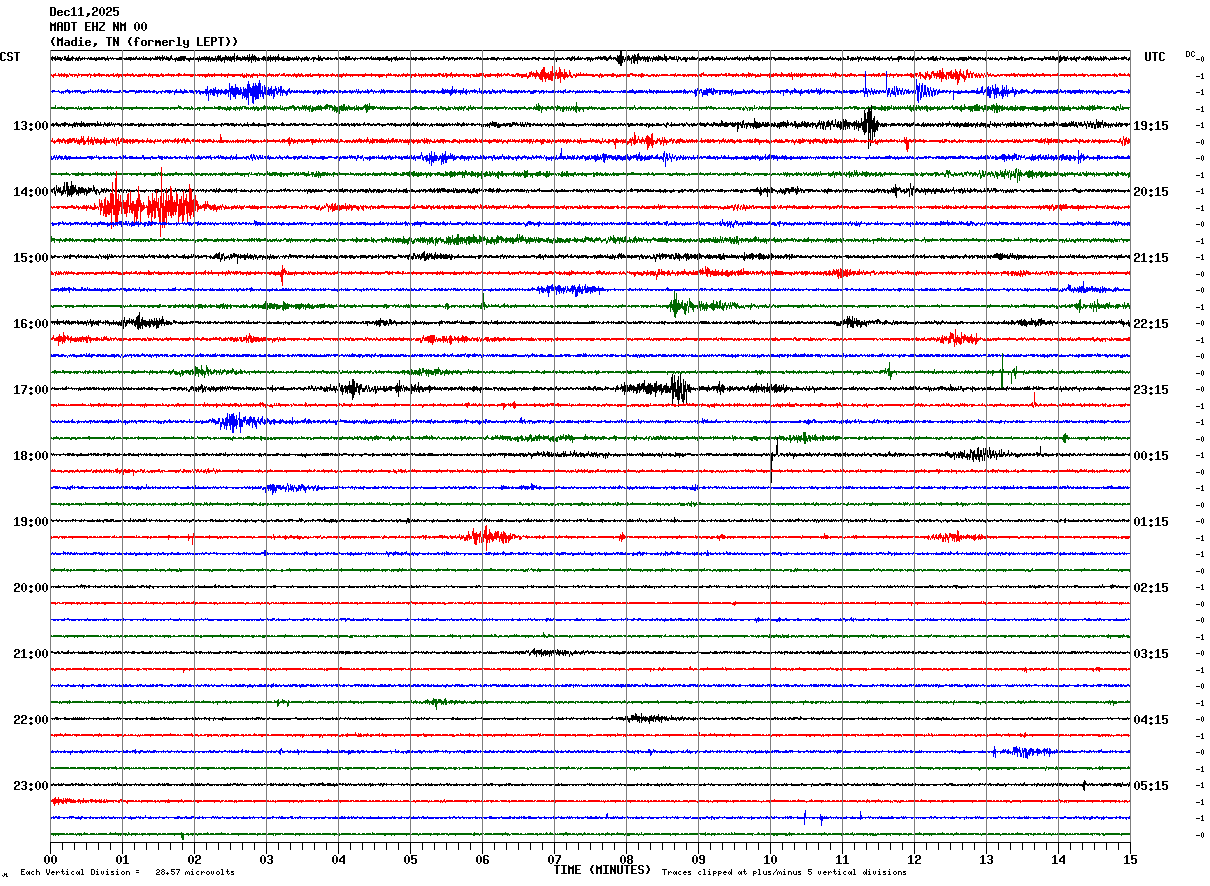Click minute tick label '12' on time axis

[914, 860]
